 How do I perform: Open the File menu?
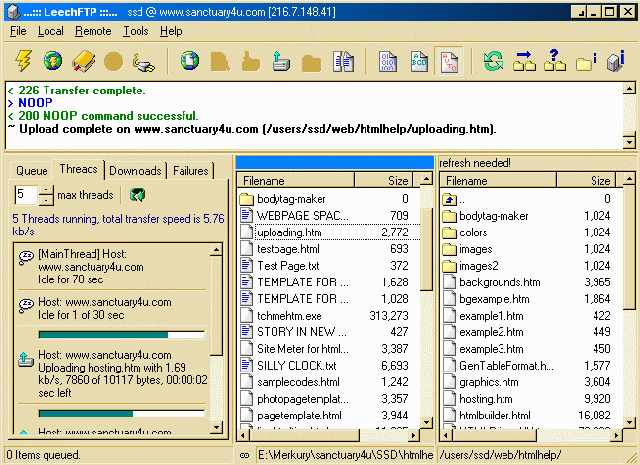(x=18, y=31)
